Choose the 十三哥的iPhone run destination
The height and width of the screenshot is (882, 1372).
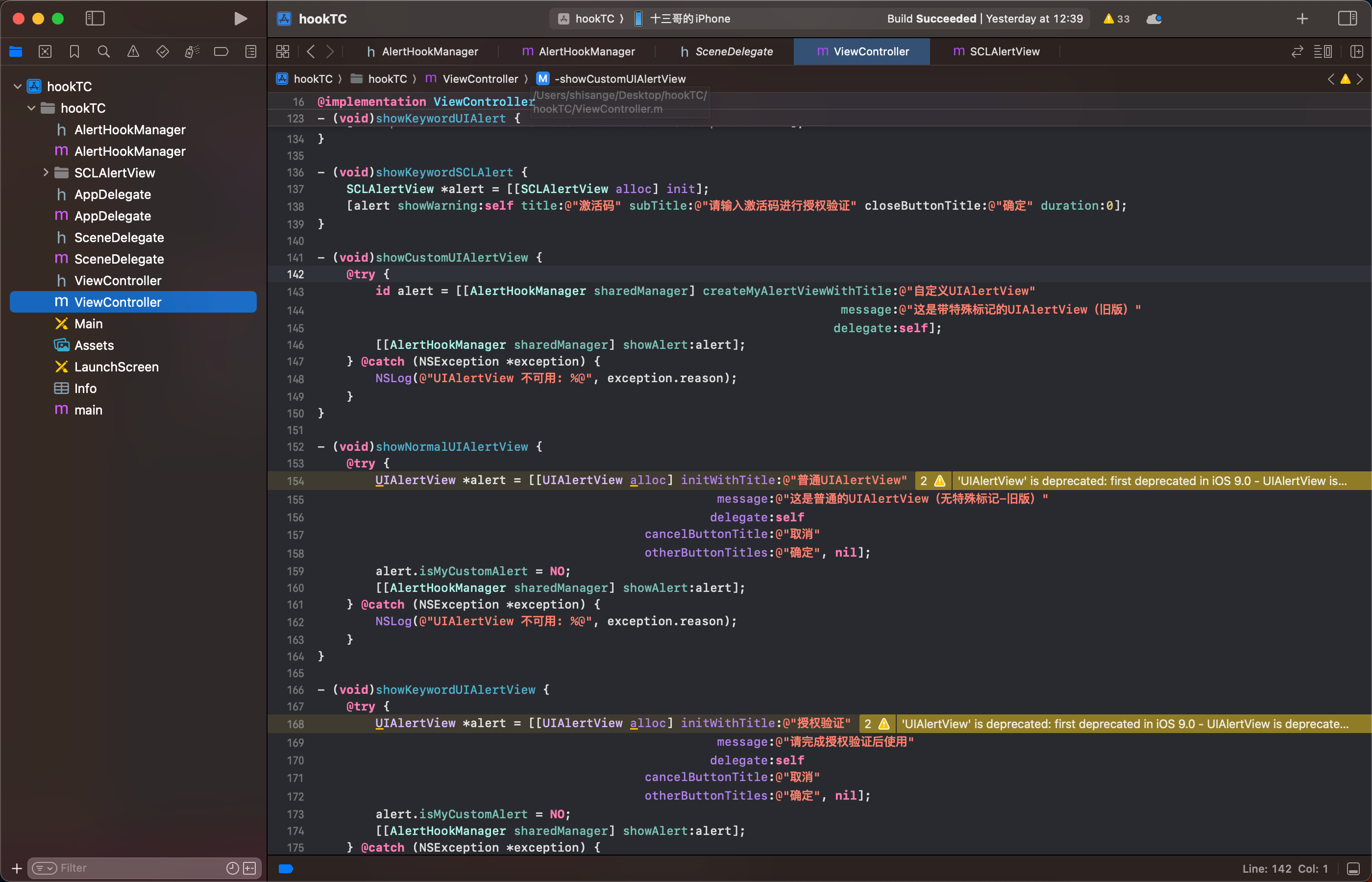click(683, 18)
